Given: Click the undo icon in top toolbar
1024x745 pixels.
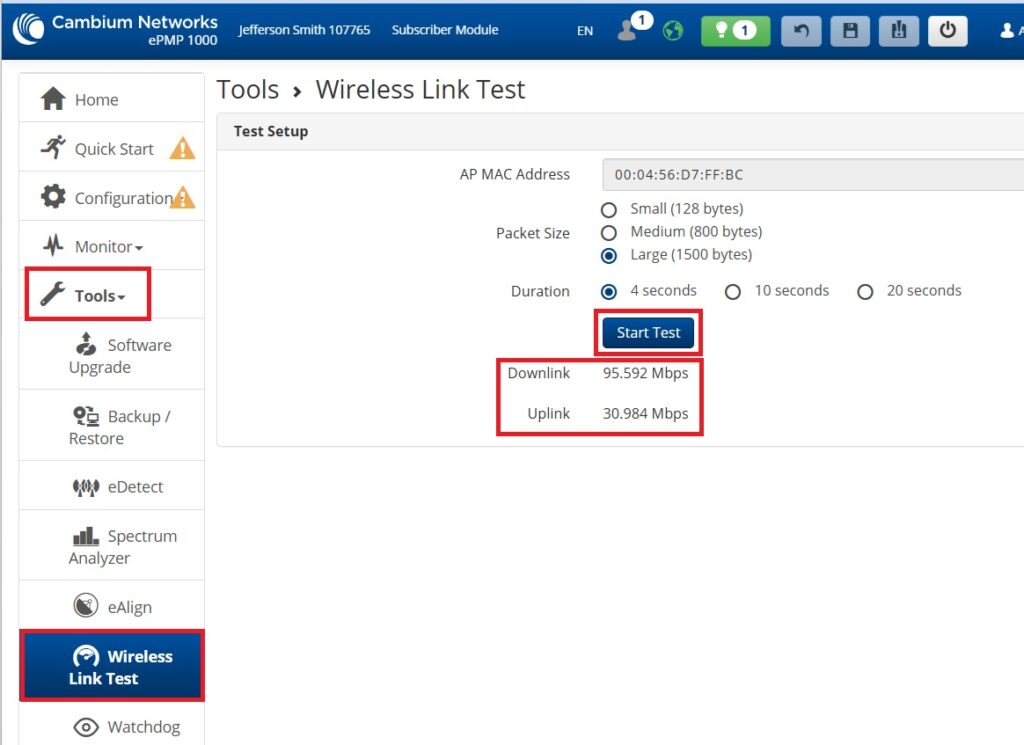Looking at the screenshot, I should point(800,30).
